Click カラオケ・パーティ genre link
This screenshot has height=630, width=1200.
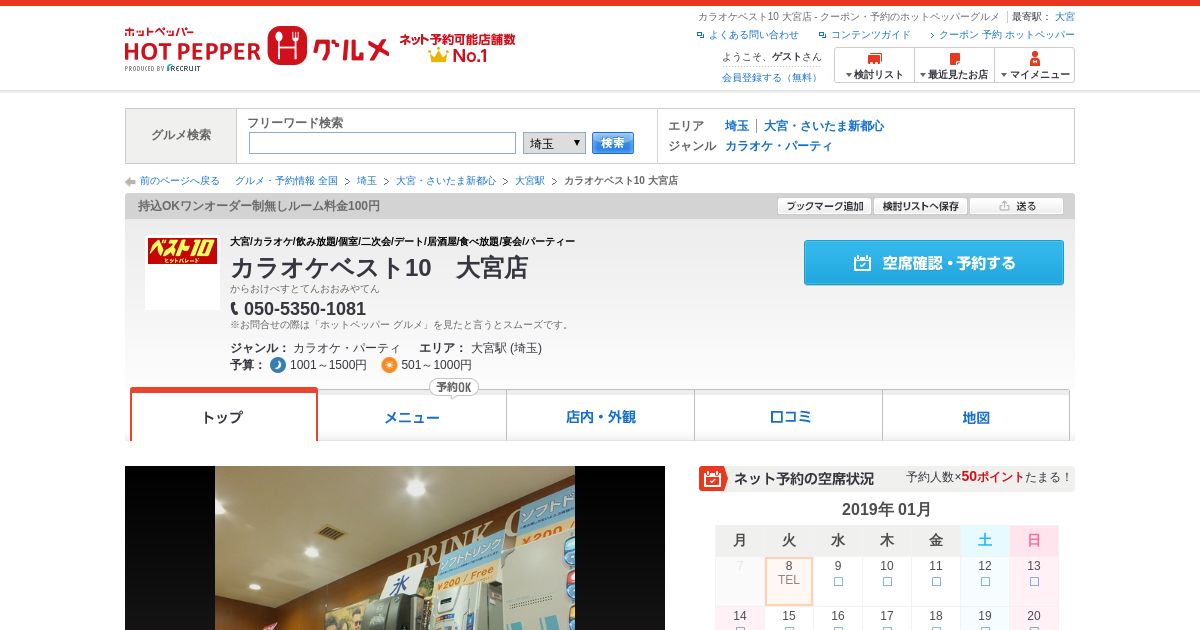[779, 146]
